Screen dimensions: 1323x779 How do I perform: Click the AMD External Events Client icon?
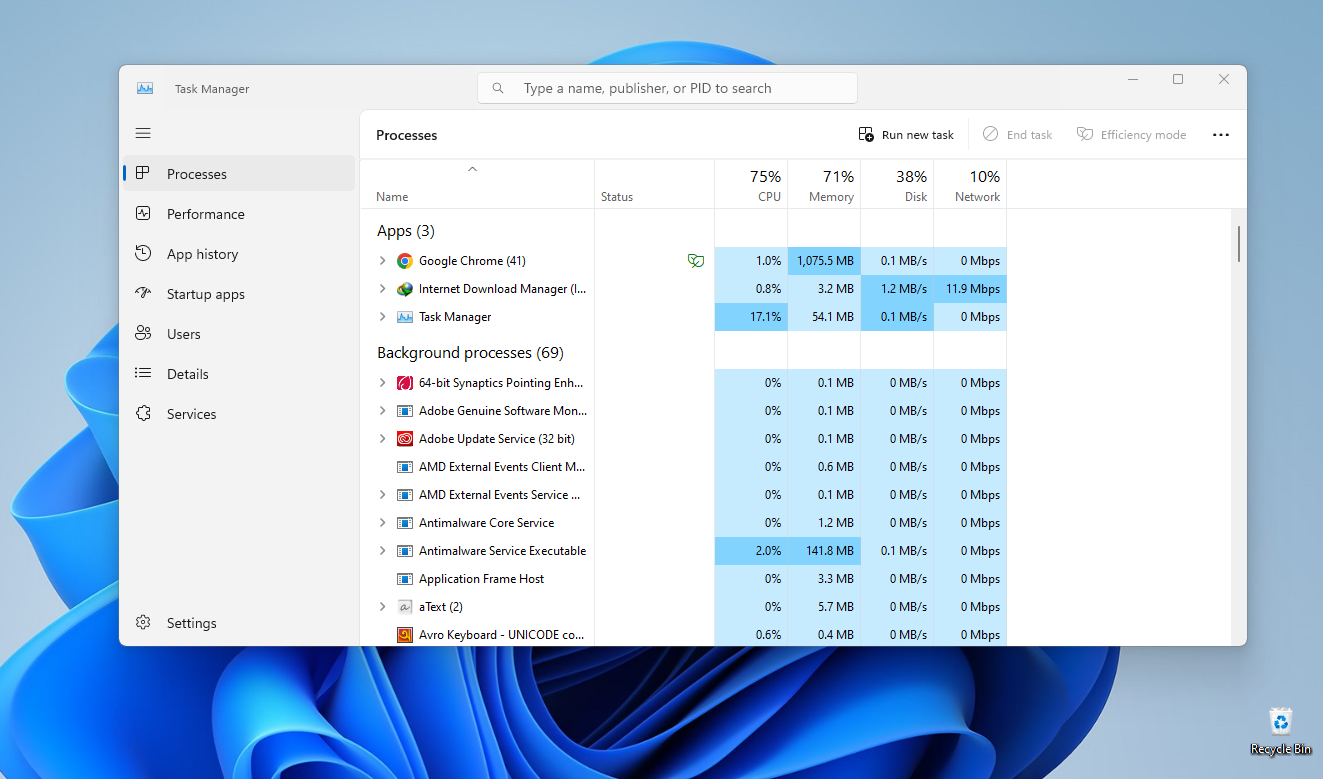tap(405, 467)
